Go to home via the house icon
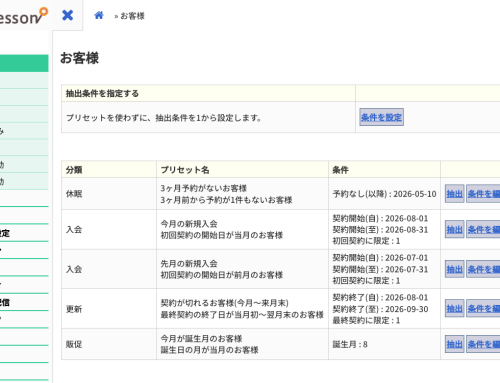Image resolution: width=500 pixels, height=383 pixels. pyautogui.click(x=99, y=15)
